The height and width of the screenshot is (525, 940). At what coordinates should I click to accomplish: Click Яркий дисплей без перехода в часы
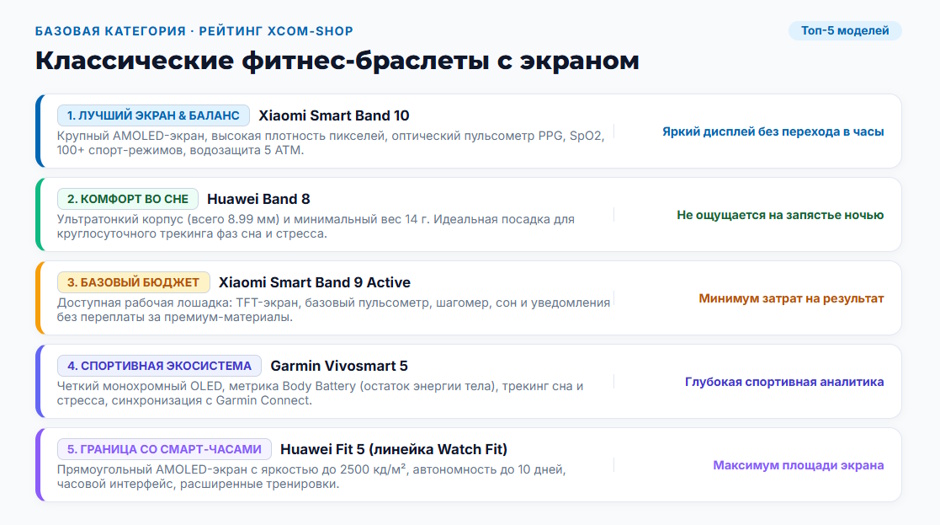(x=773, y=132)
